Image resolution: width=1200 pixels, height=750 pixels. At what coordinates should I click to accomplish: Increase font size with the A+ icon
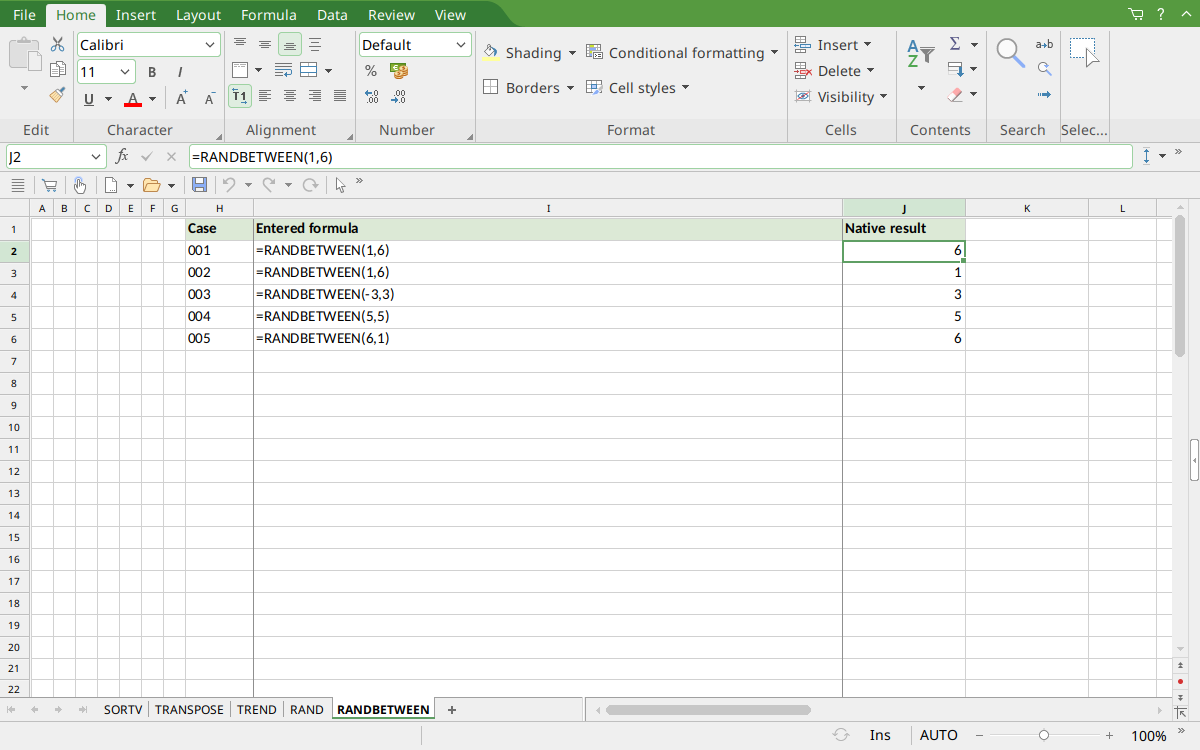[x=182, y=98]
